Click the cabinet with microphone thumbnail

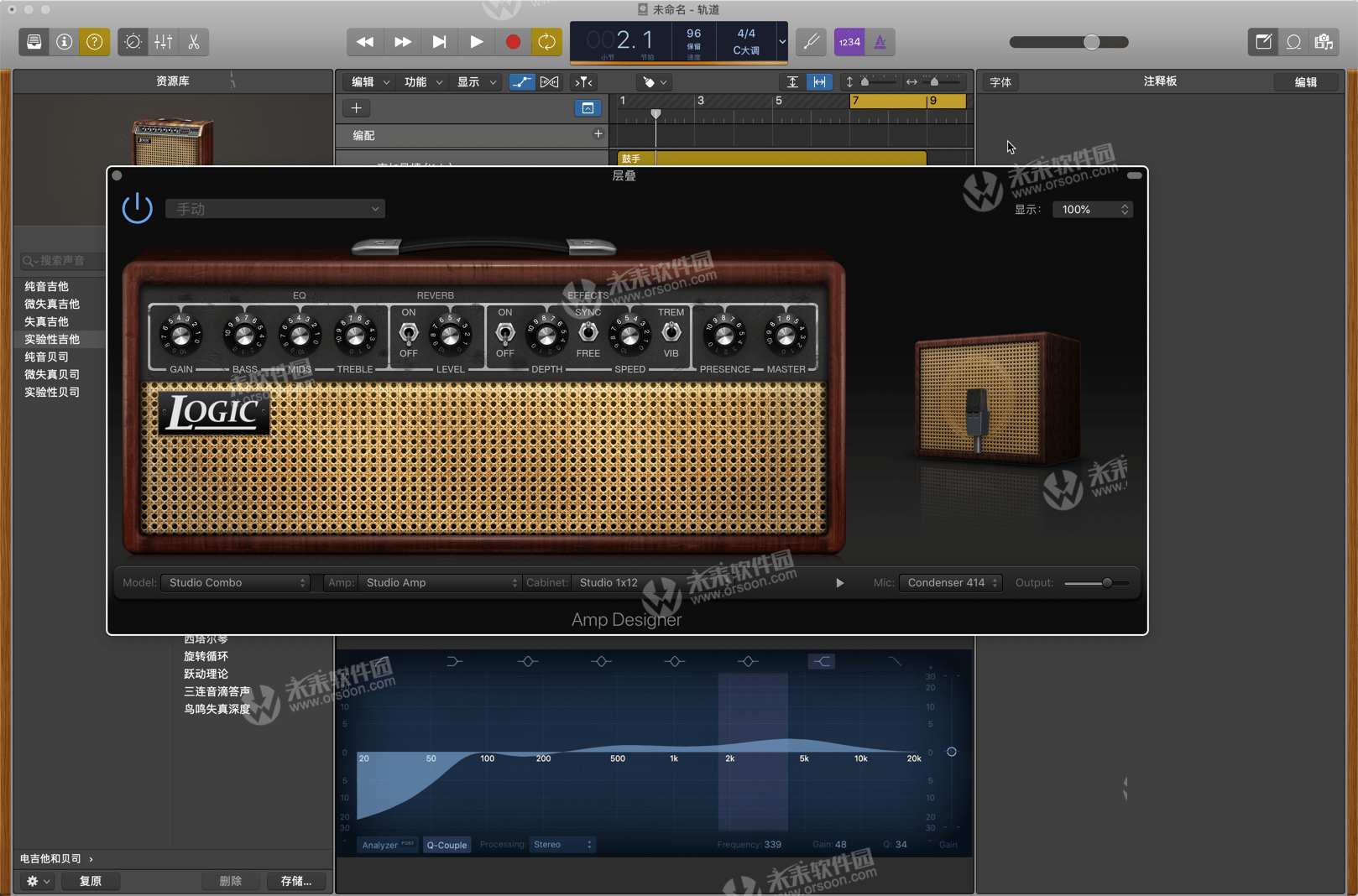996,397
